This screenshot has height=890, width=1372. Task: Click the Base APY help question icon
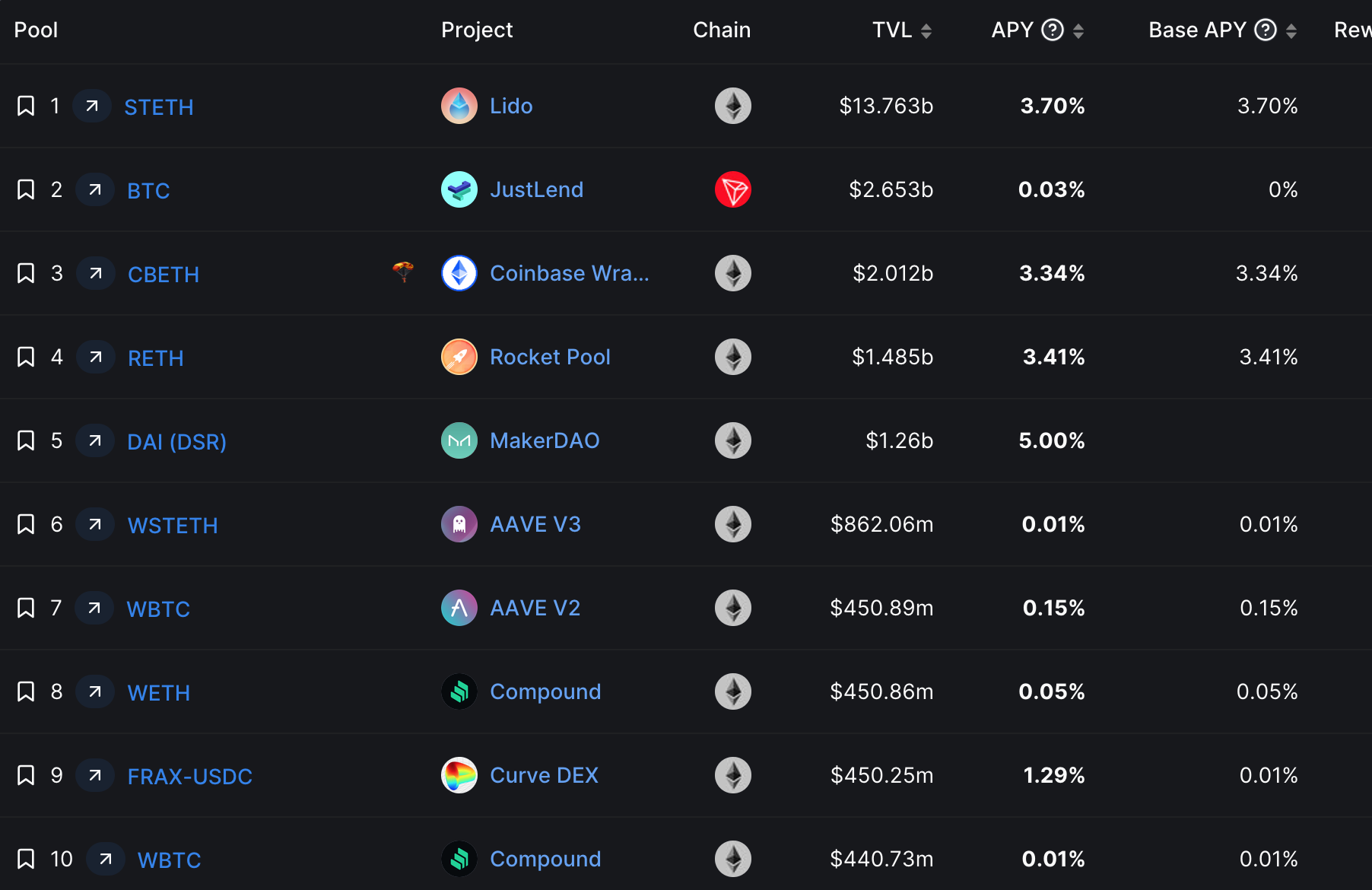[x=1266, y=30]
